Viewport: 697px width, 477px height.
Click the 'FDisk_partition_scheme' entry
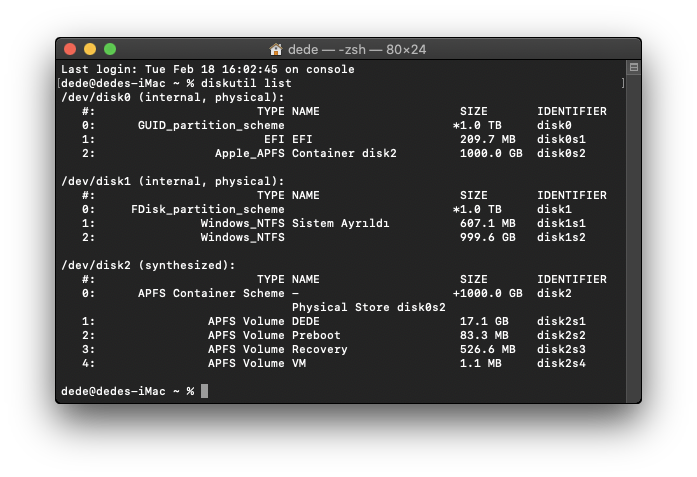pyautogui.click(x=207, y=209)
